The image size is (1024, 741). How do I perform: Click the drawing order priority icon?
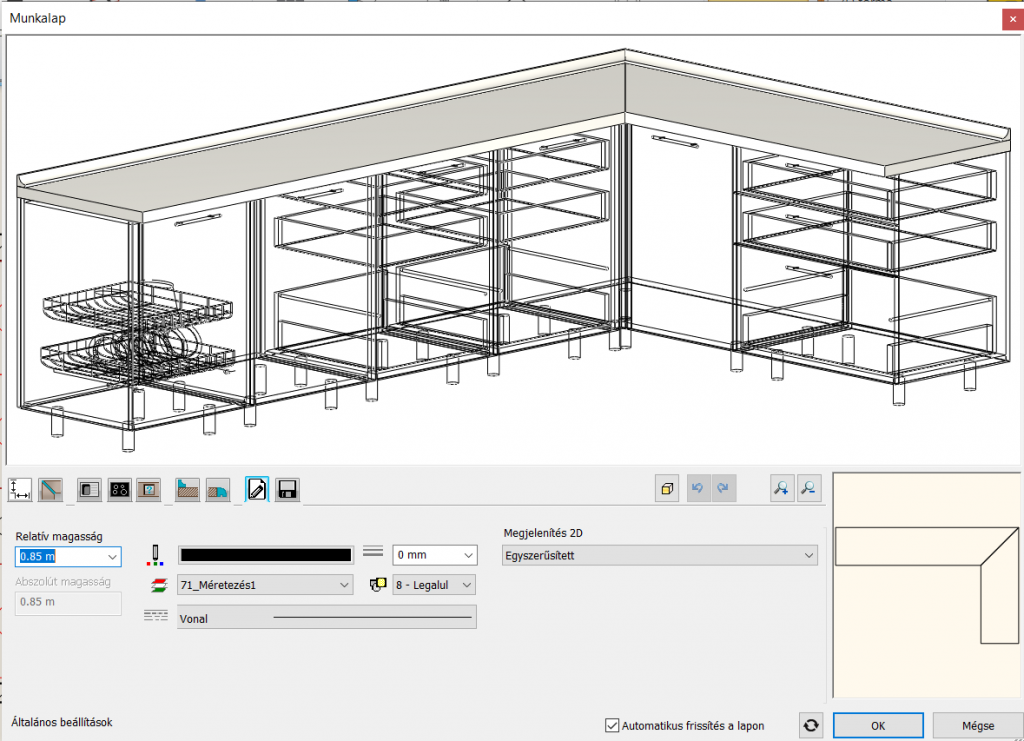377,584
